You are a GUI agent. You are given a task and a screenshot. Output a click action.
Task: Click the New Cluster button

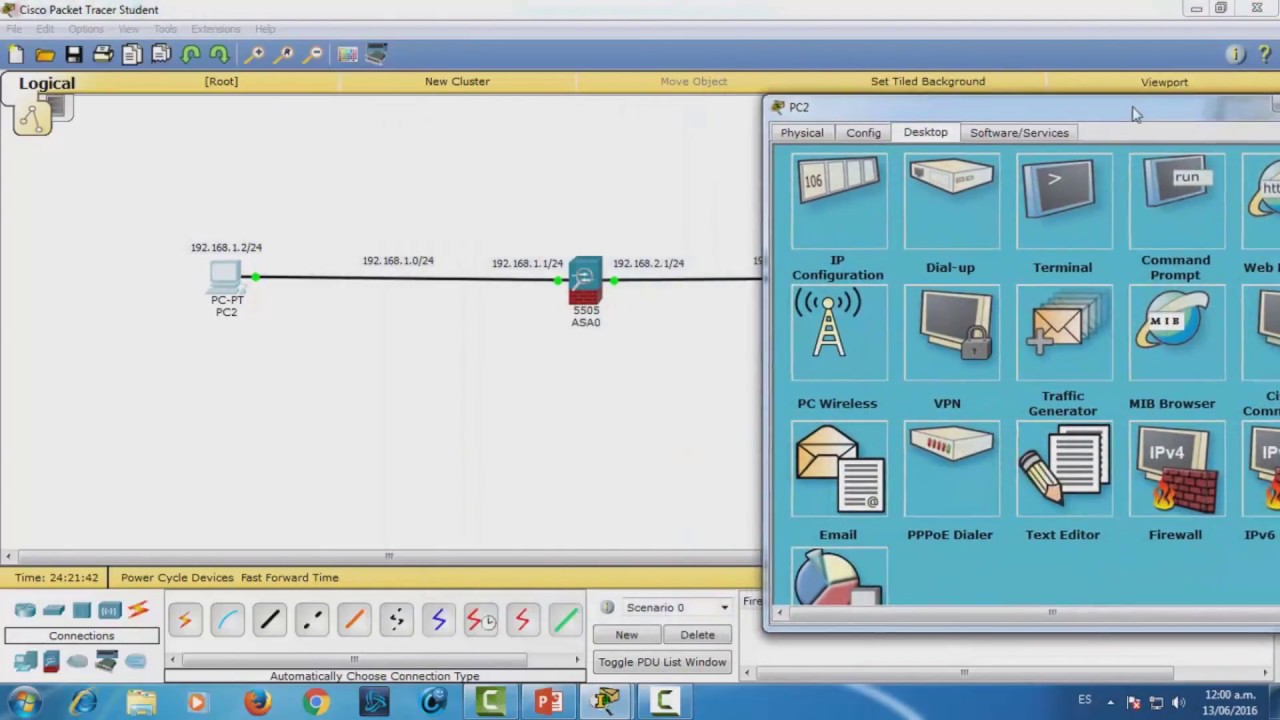click(457, 81)
